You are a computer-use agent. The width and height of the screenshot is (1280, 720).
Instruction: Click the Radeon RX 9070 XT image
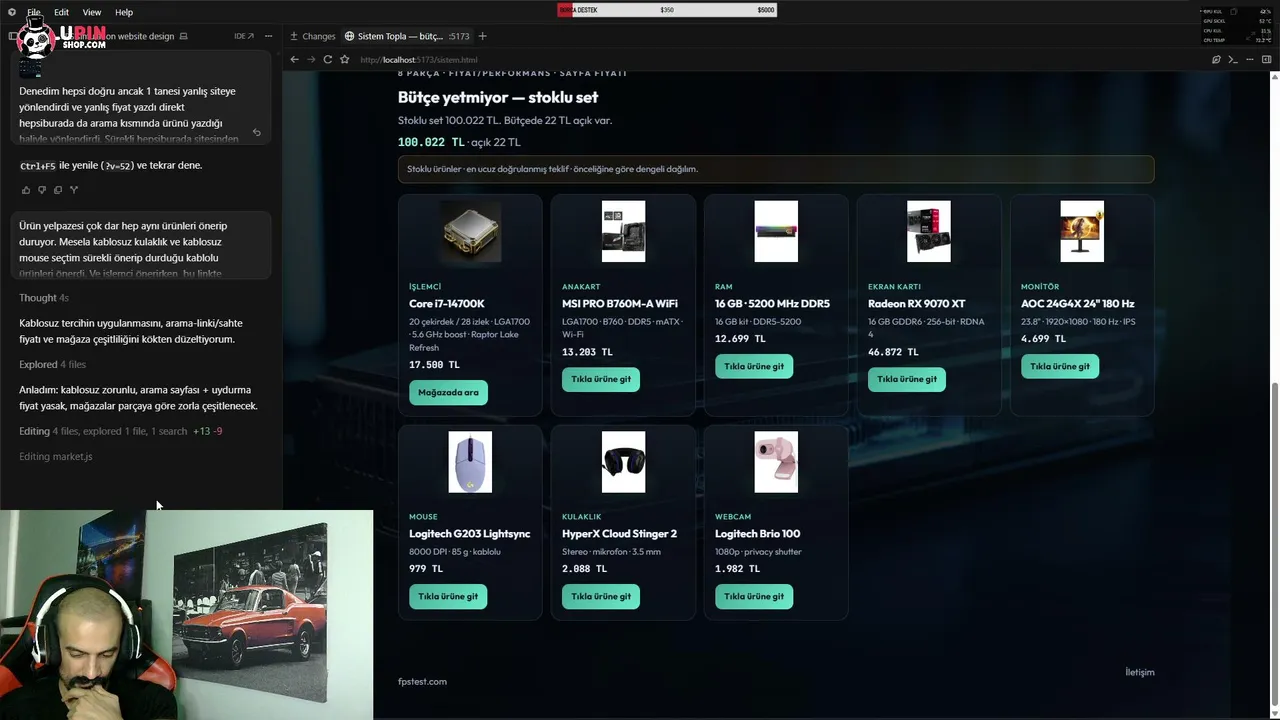pyautogui.click(x=929, y=231)
